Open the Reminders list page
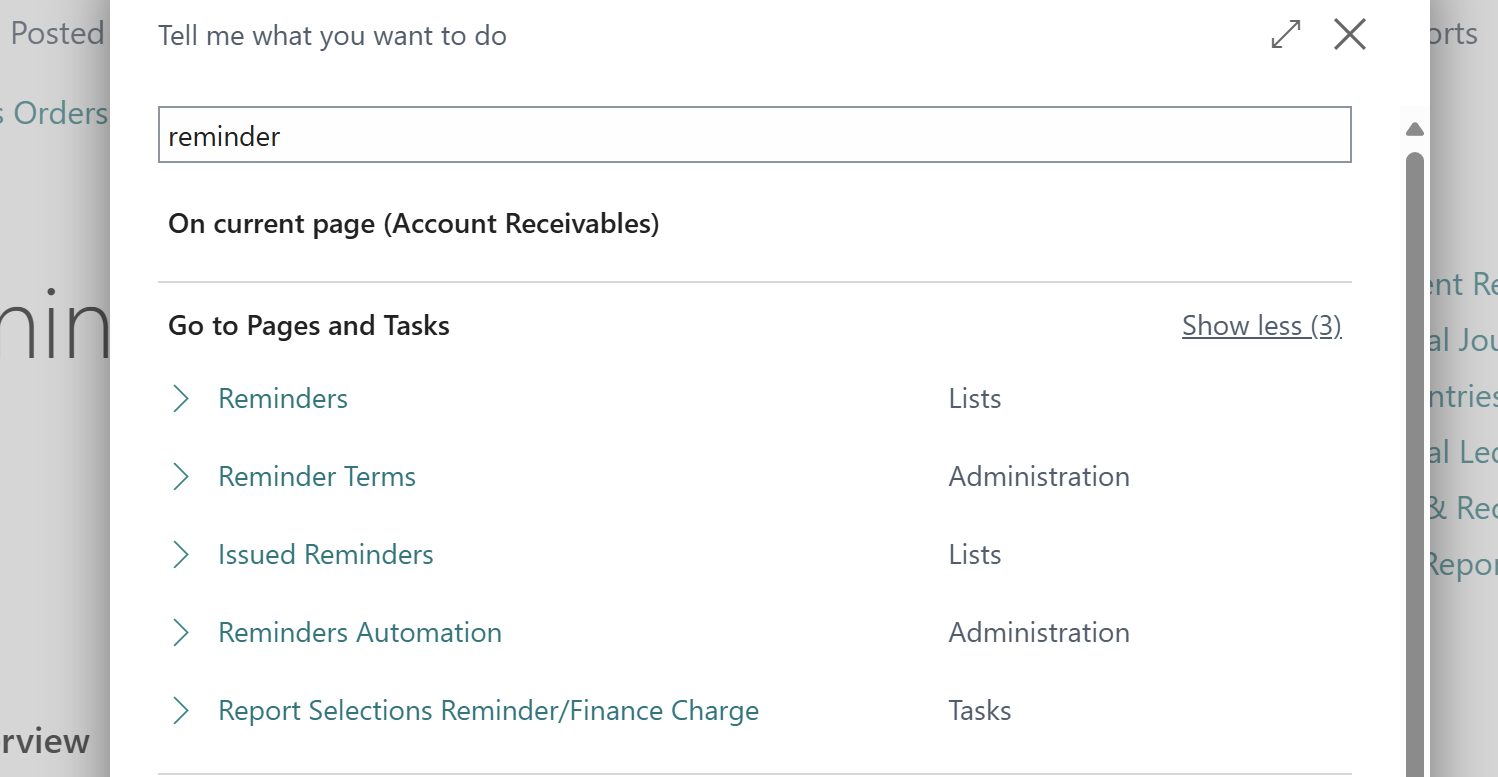Viewport: 1498px width, 777px height. coord(283,398)
